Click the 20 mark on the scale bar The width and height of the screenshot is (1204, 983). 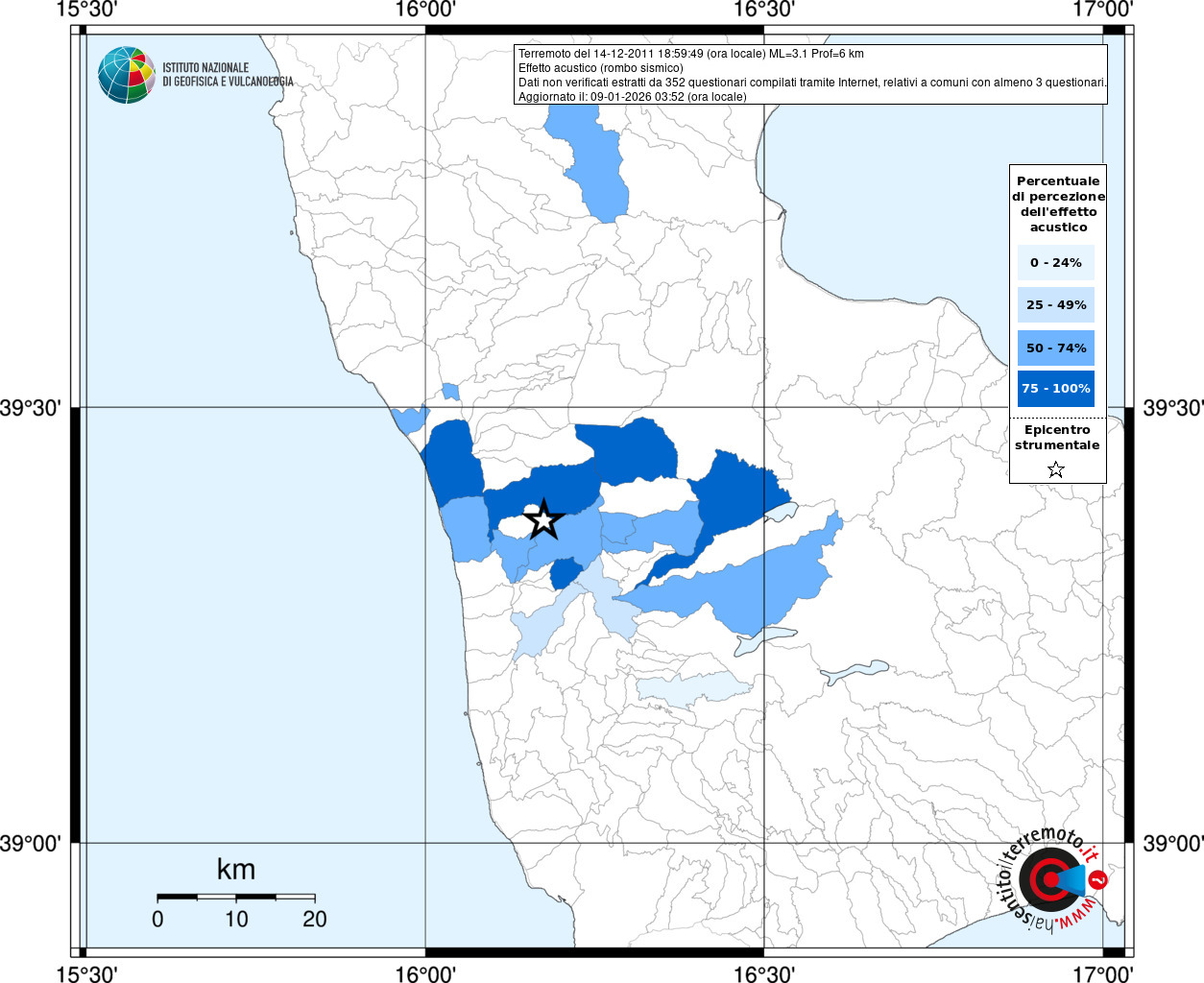[315, 919]
